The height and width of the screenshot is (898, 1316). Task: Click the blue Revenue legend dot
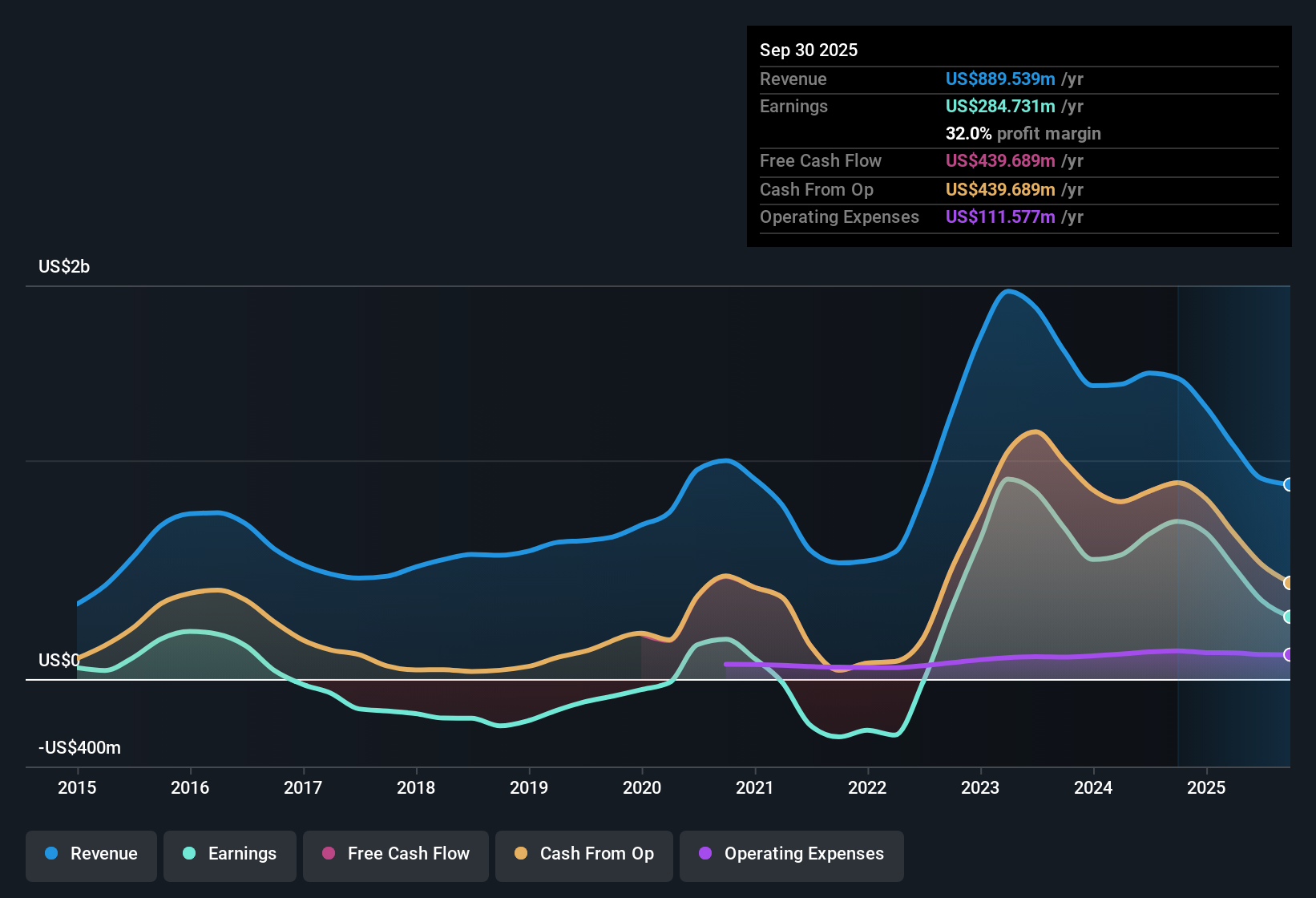[52, 854]
